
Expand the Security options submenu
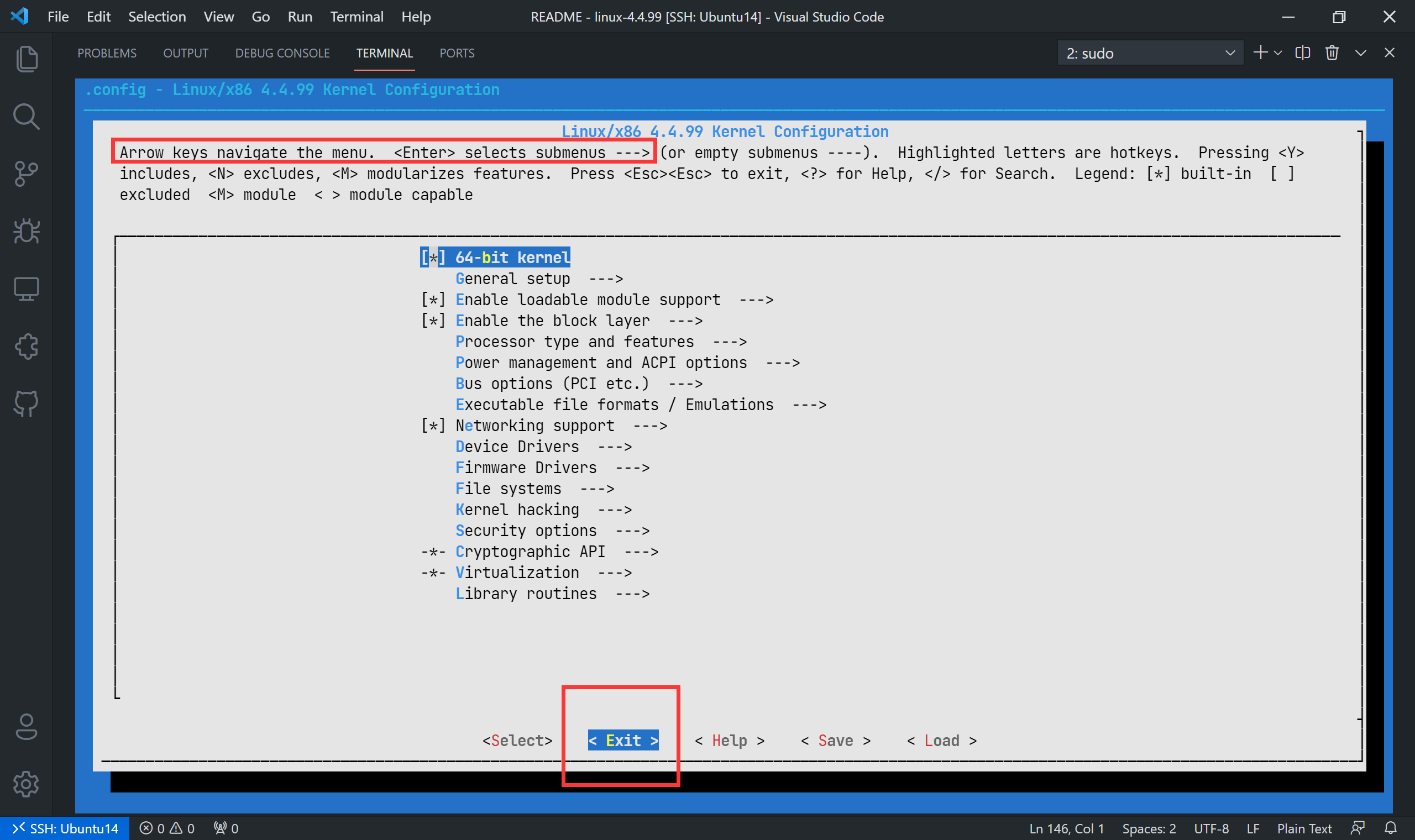point(552,531)
